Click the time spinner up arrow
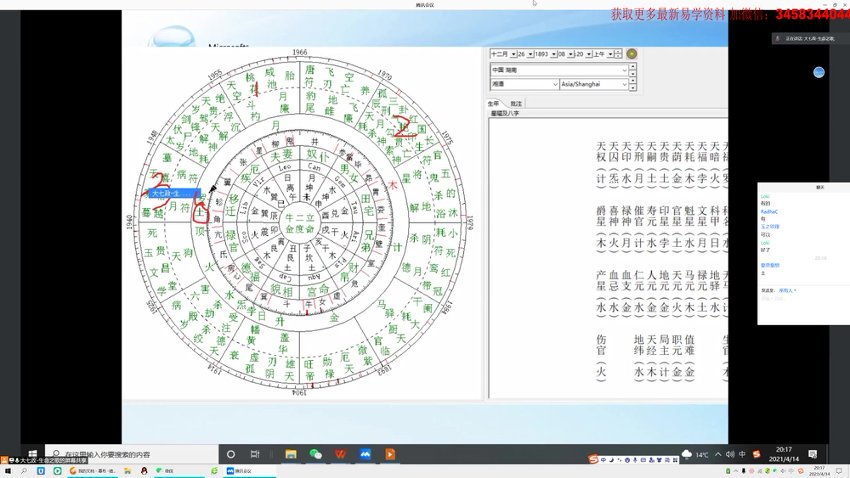Viewport: 850px width, 478px height. point(618,51)
